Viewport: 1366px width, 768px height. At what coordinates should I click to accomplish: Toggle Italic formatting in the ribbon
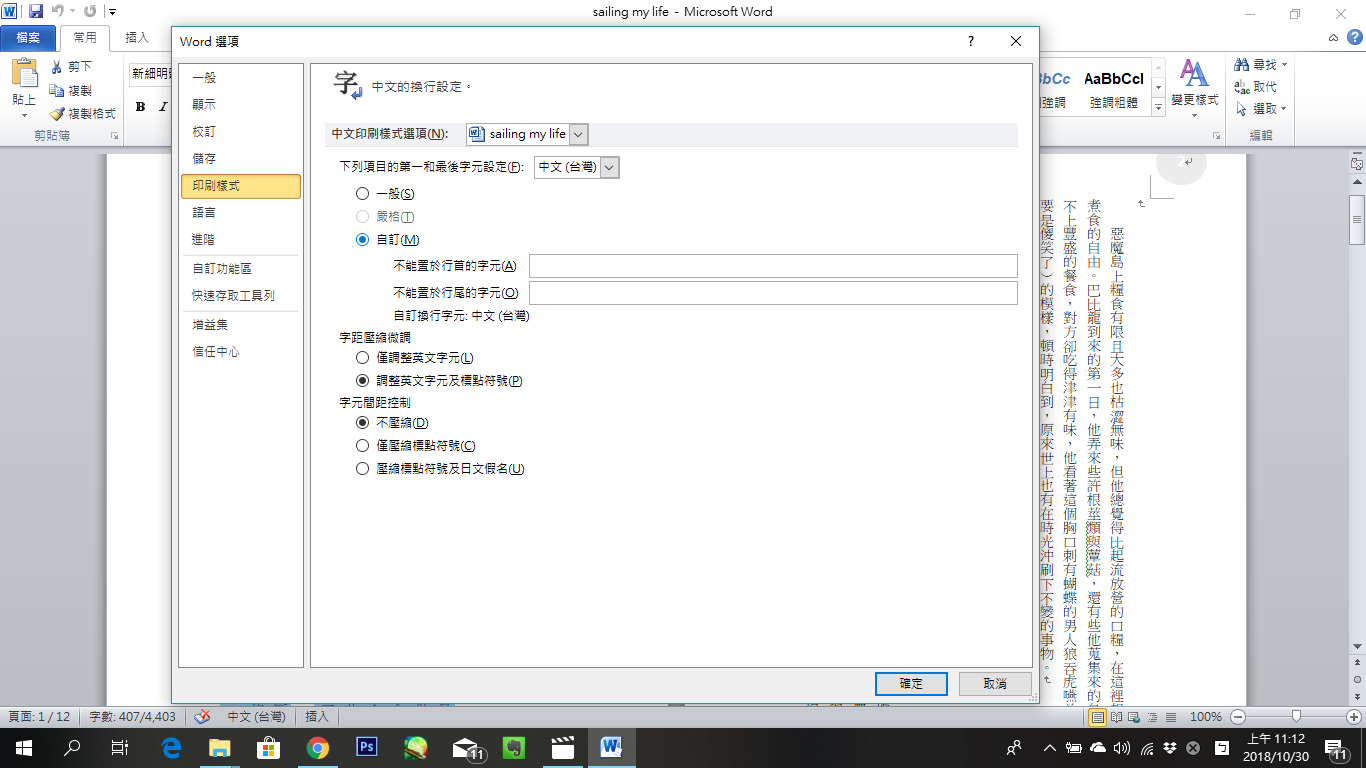pos(163,107)
